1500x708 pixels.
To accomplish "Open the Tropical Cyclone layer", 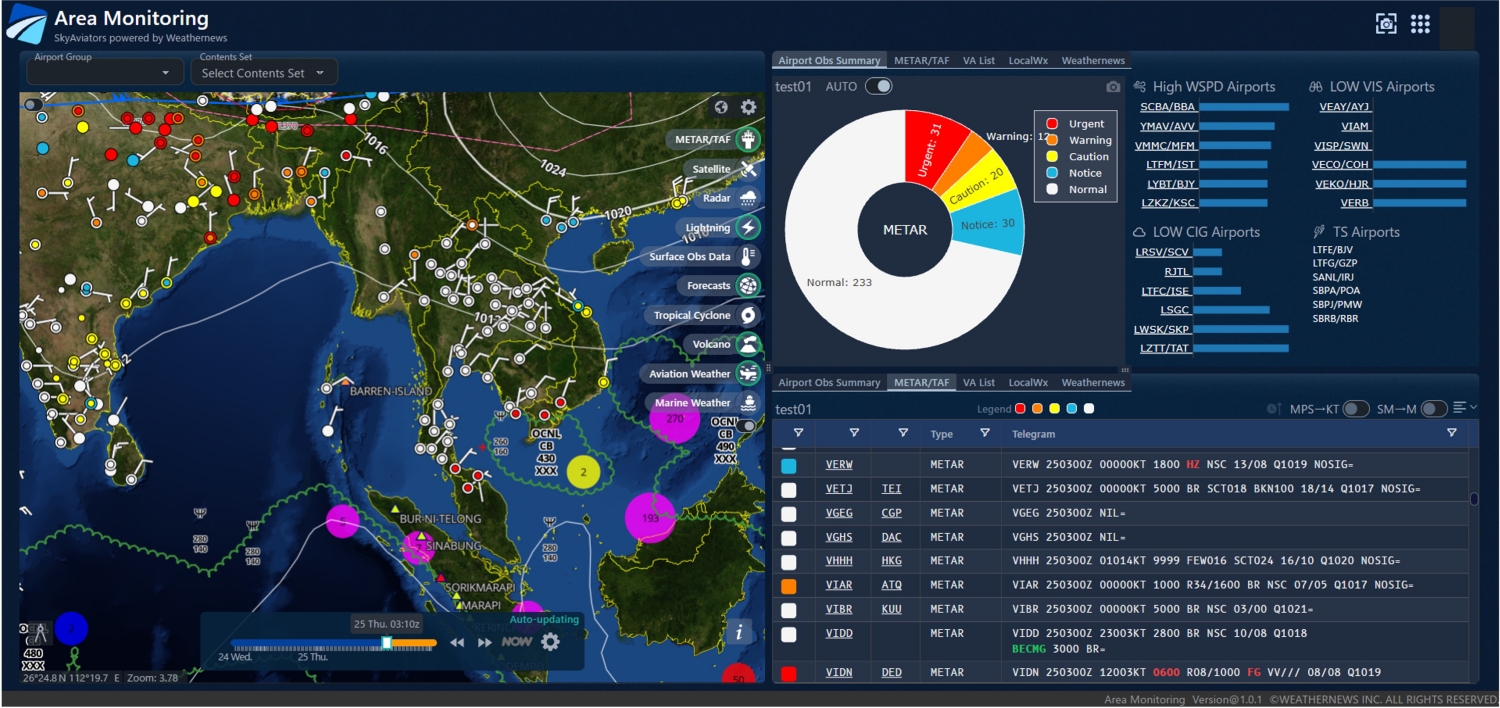I will [748, 315].
